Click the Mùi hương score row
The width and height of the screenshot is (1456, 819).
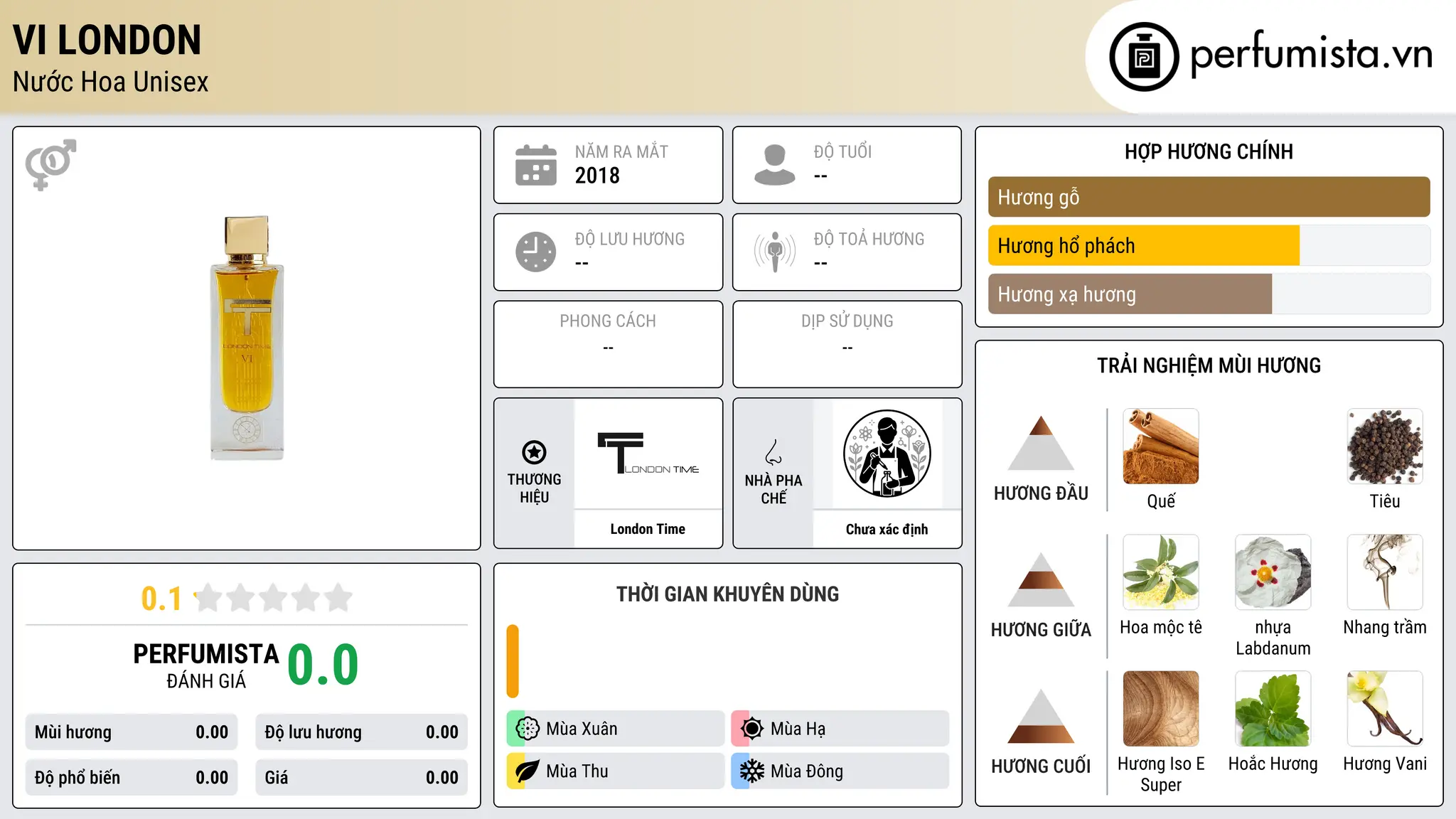point(132,732)
